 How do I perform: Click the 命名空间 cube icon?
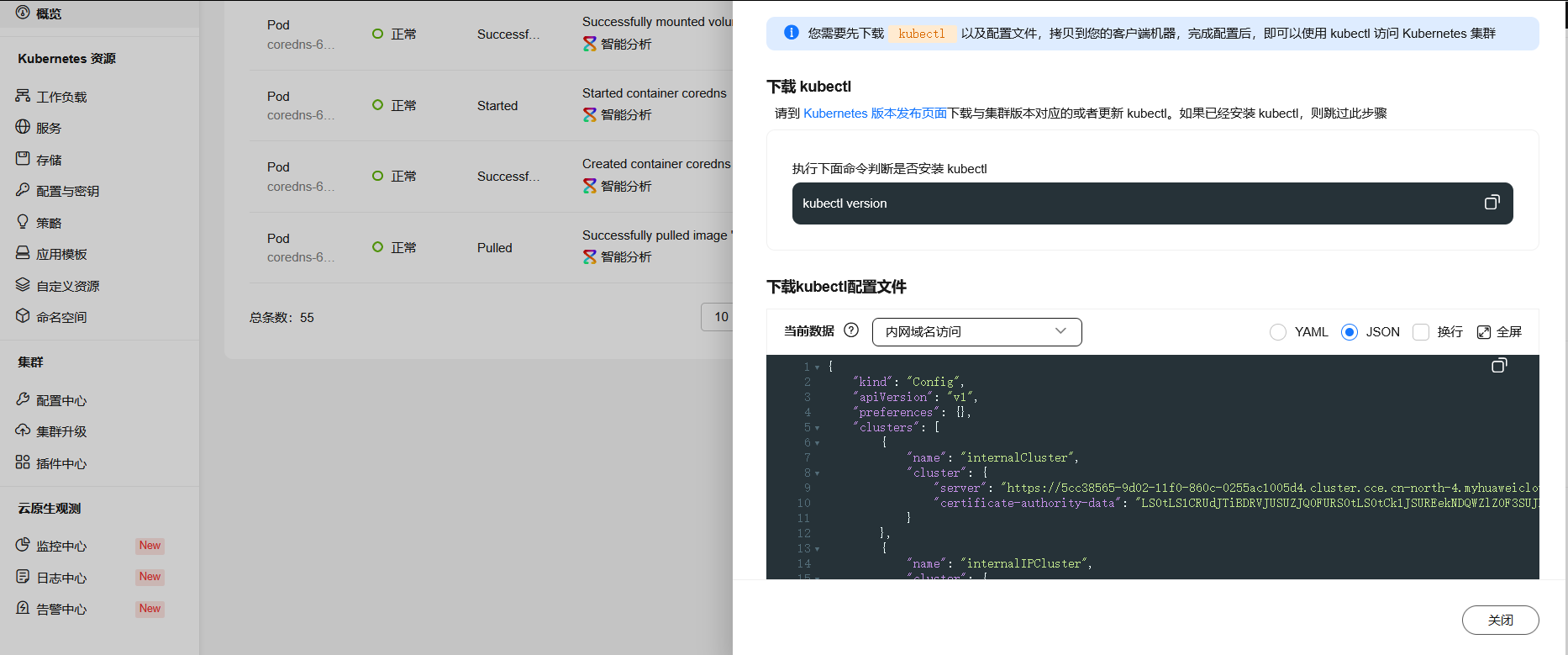pos(23,316)
